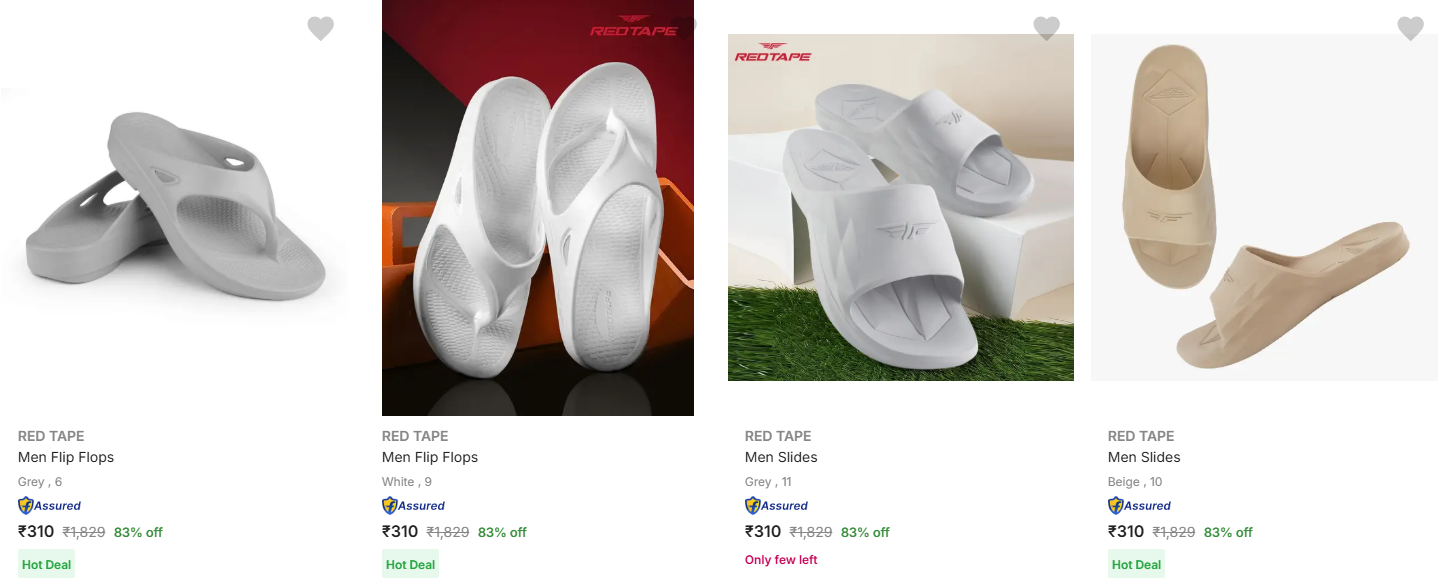The image size is (1443, 579).
Task: Click Assured badge under beige slides
Action: [1139, 506]
